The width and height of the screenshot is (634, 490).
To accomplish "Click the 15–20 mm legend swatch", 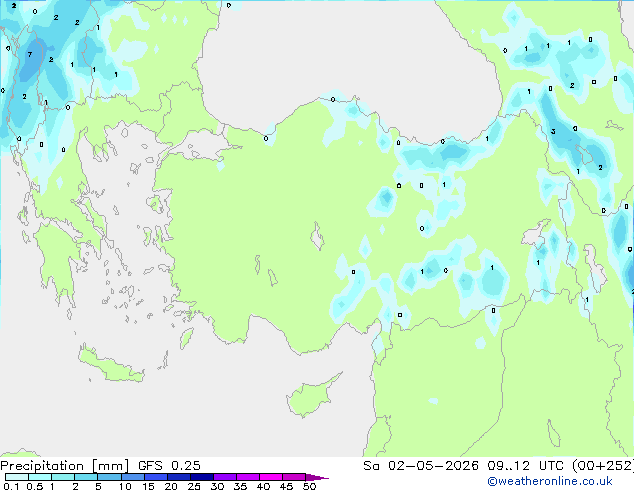I will (x=155, y=477).
